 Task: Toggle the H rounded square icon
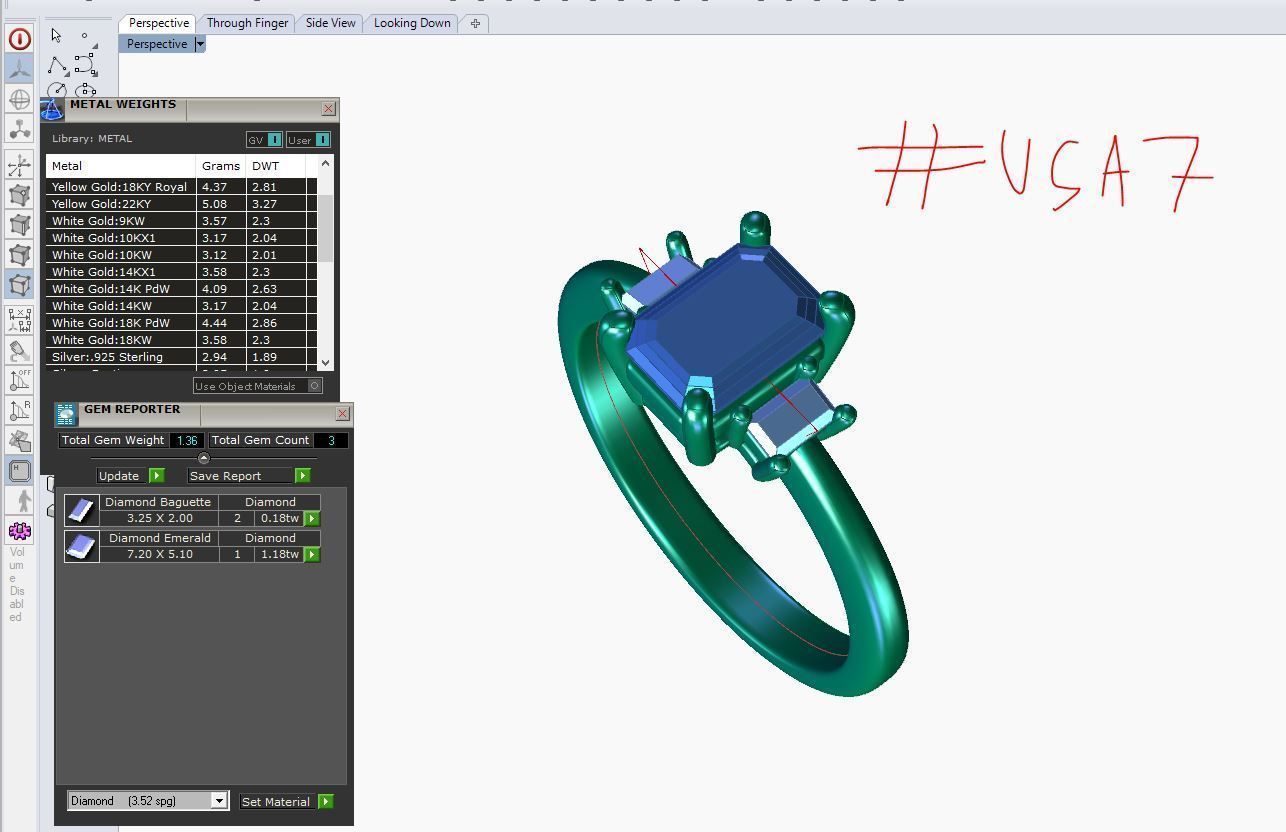(19, 470)
